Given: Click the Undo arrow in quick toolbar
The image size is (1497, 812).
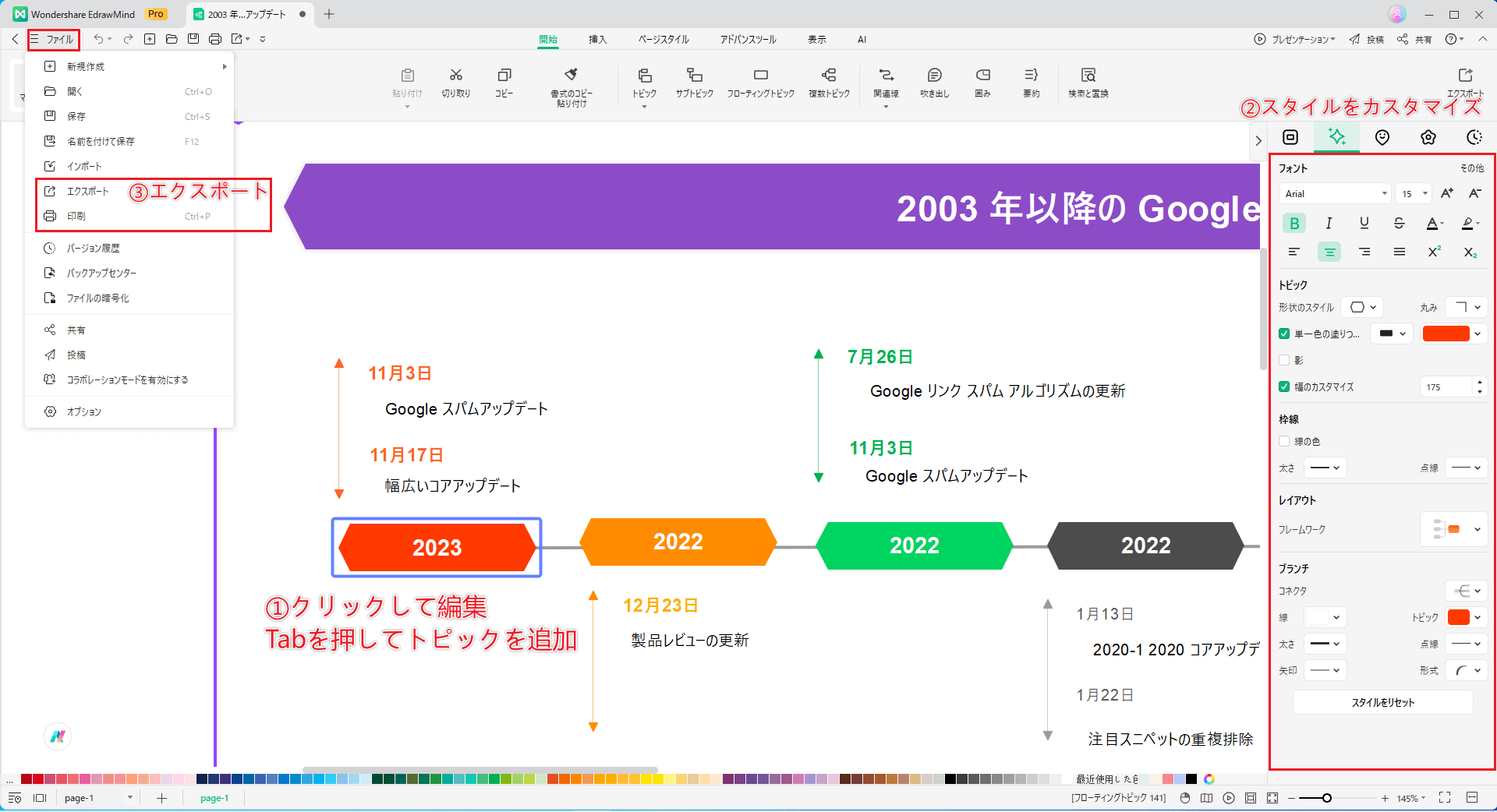Looking at the screenshot, I should tap(98, 39).
